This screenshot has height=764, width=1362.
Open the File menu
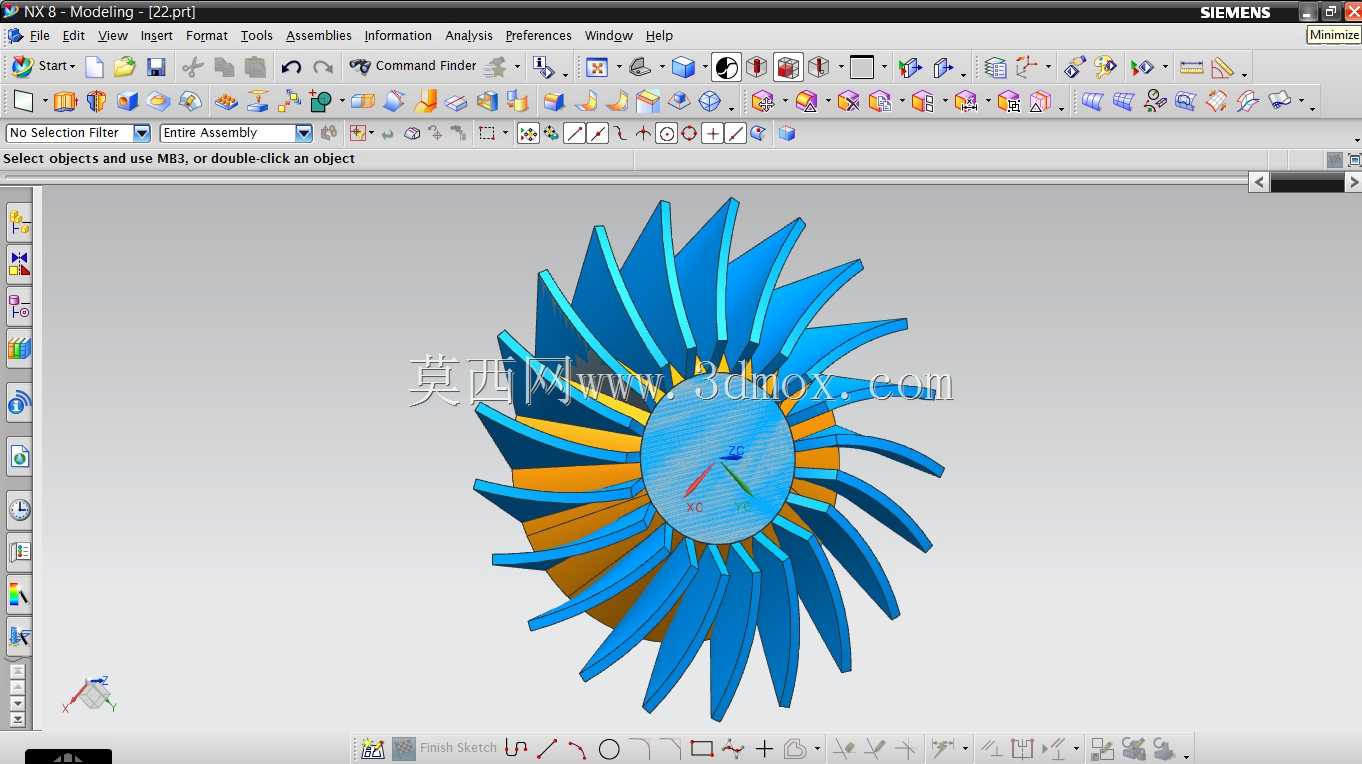point(40,35)
